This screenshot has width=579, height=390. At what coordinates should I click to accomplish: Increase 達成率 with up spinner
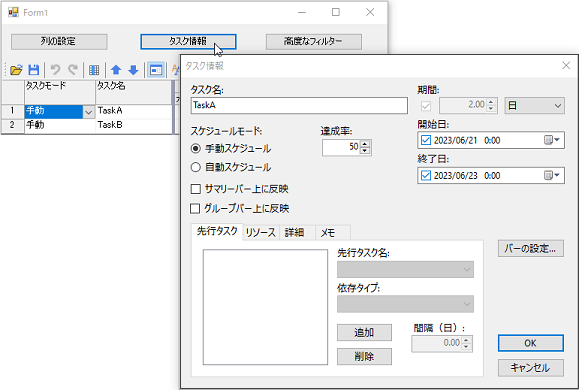coord(365,144)
